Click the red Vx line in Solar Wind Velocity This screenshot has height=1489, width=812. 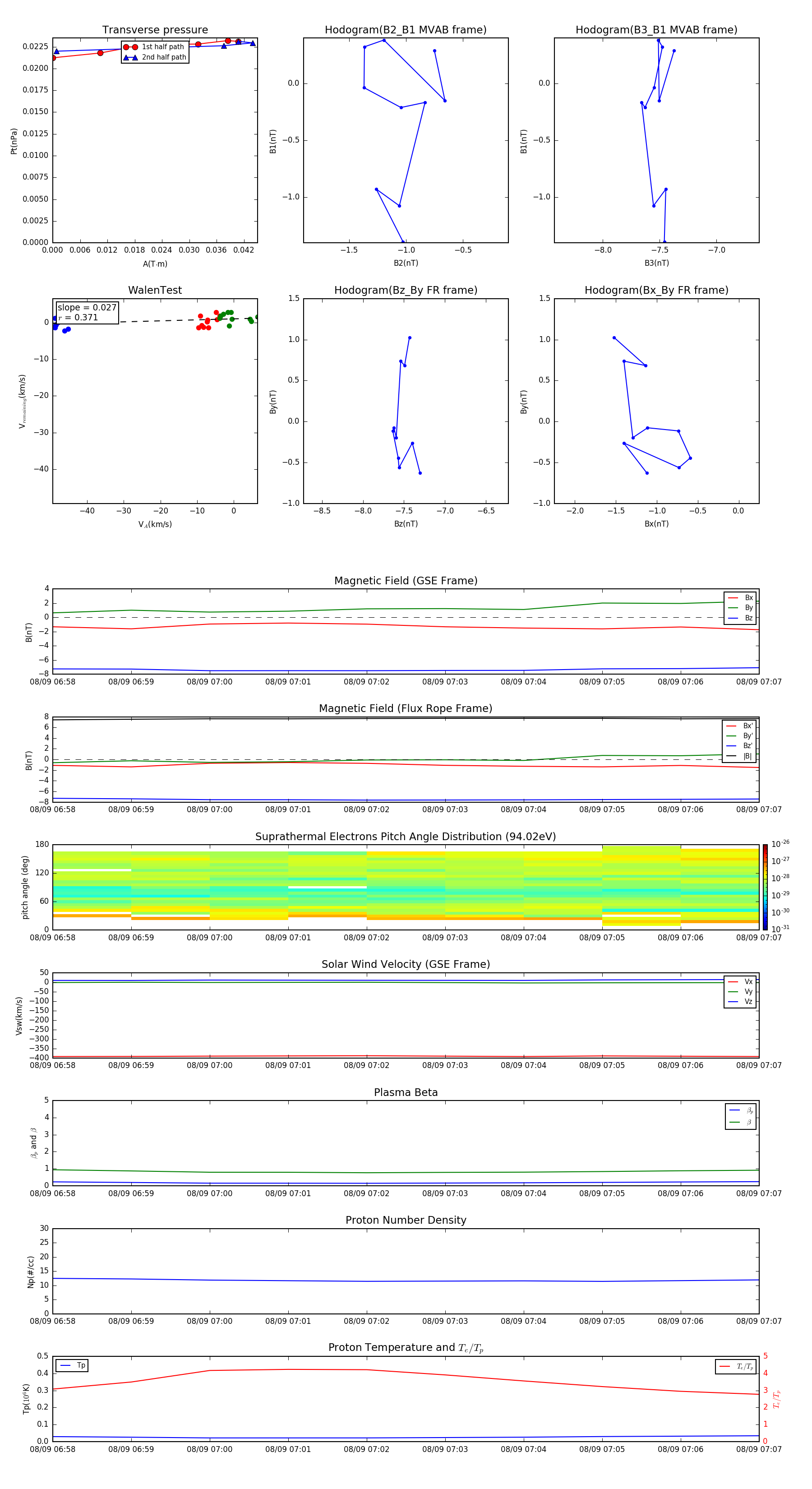pos(406,1057)
